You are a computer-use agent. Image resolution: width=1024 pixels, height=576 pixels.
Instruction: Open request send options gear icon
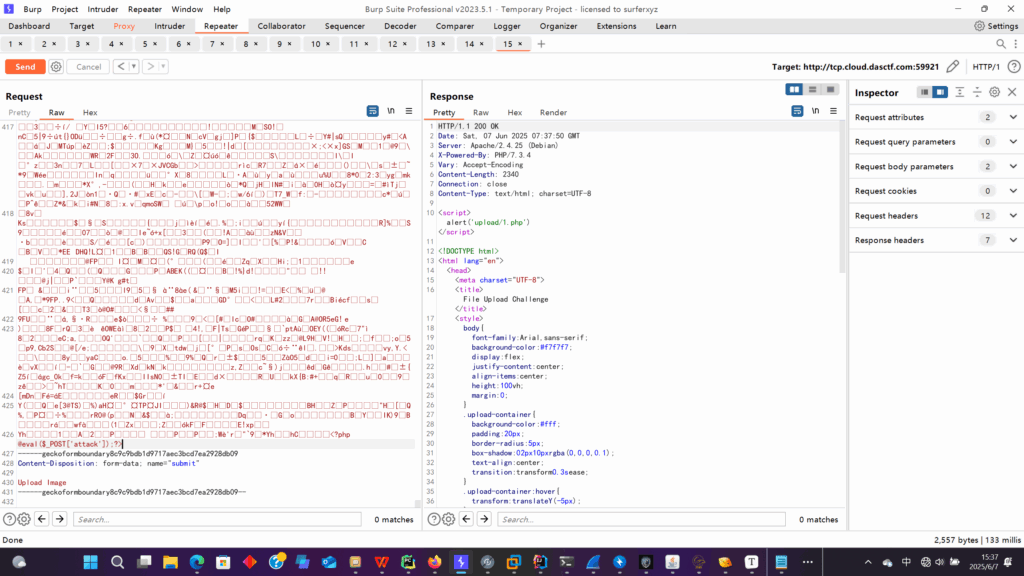[x=56, y=67]
